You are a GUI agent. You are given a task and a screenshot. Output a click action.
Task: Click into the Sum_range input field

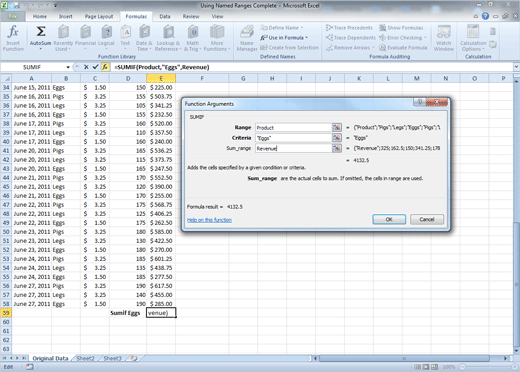pyautogui.click(x=293, y=148)
